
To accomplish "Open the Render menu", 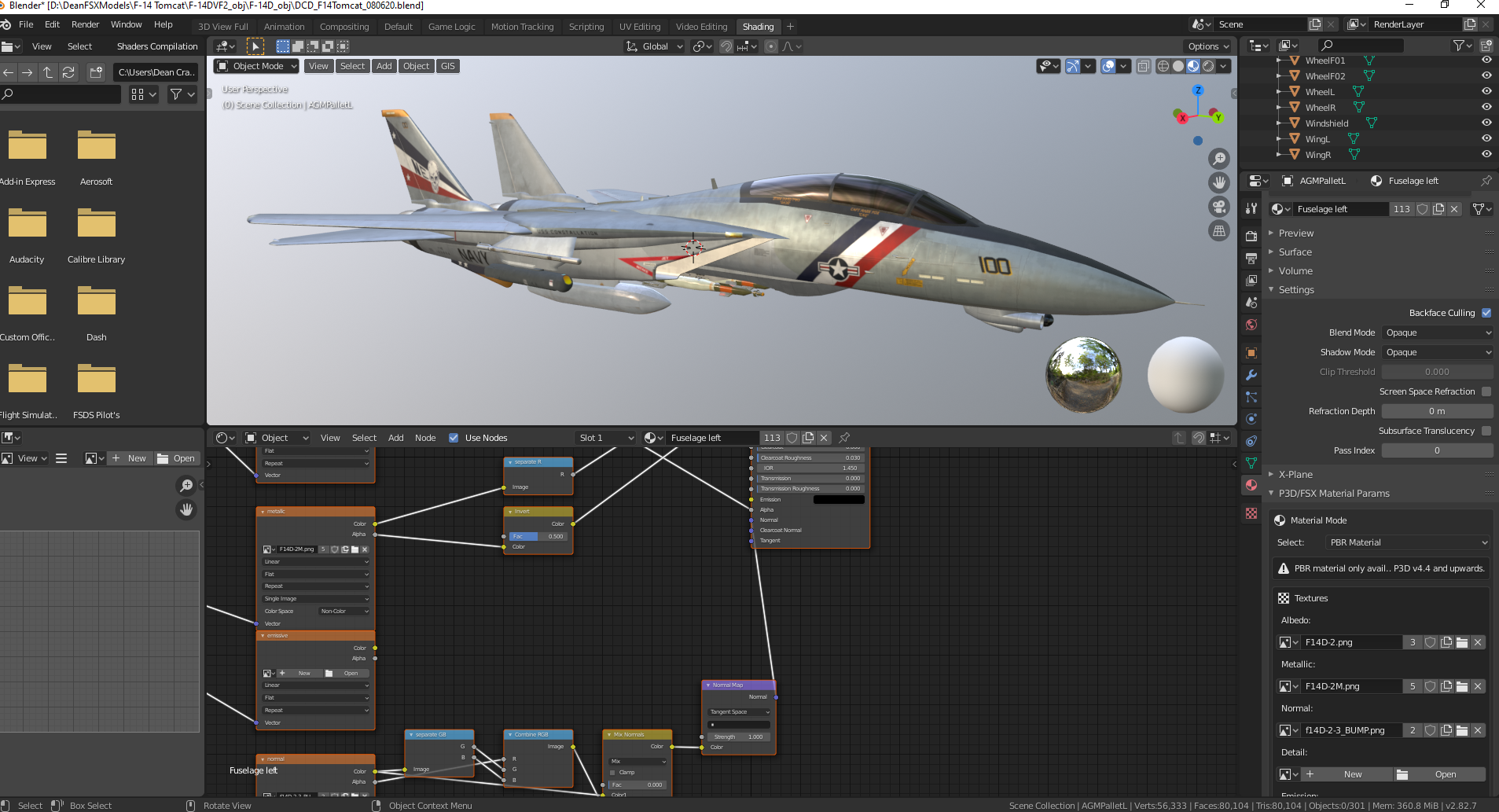I will point(86,24).
